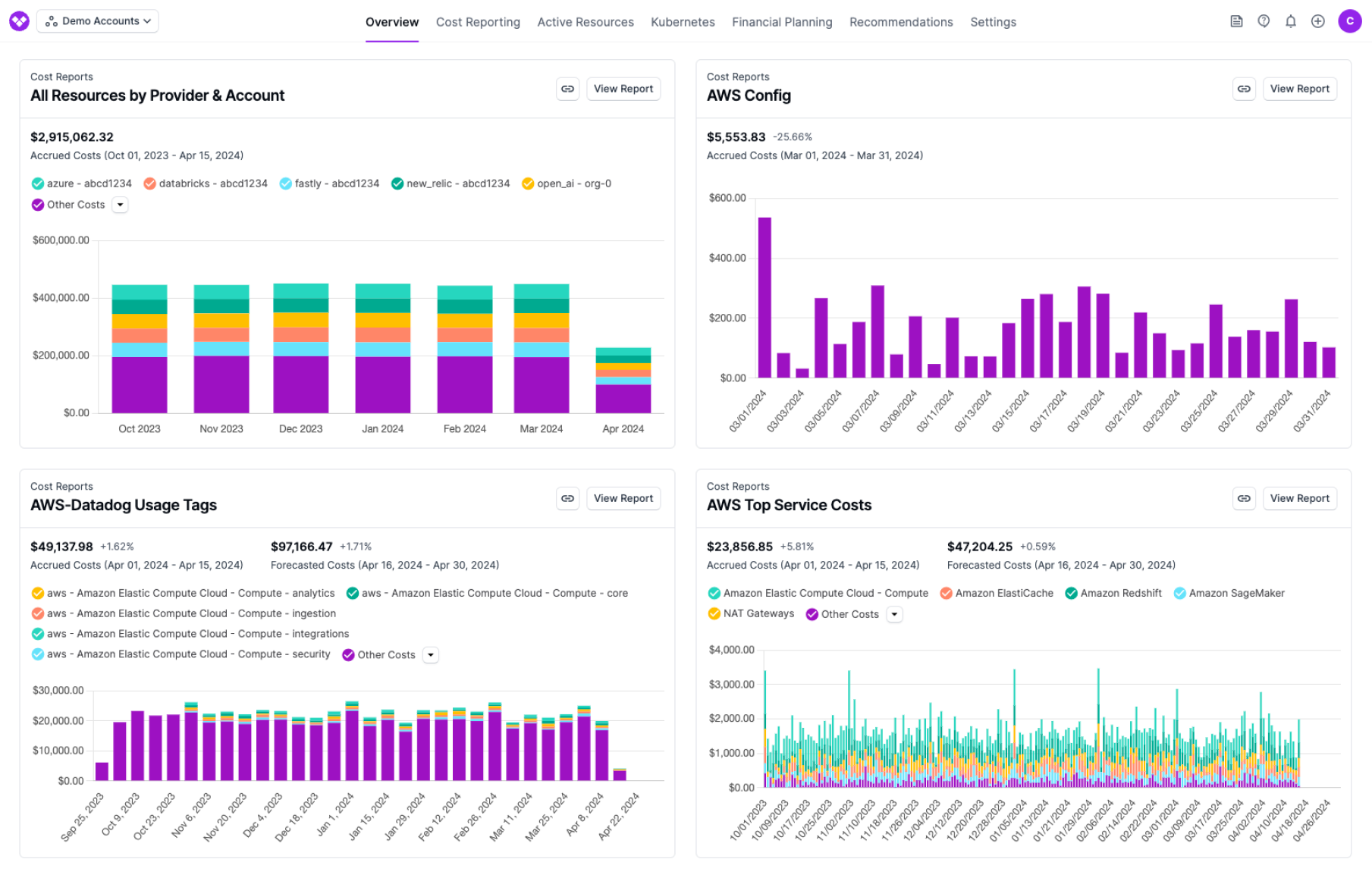Image resolution: width=1372 pixels, height=881 pixels.
Task: View Report for All Resources by Provider
Action: (x=623, y=89)
